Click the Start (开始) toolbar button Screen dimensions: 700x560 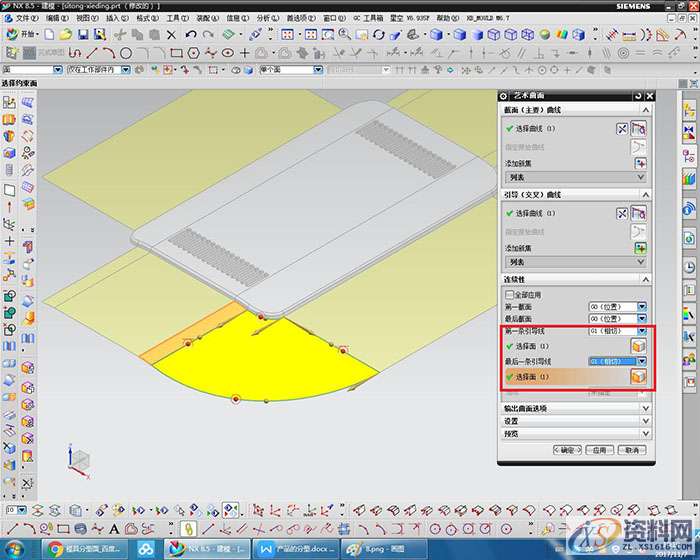coord(20,35)
